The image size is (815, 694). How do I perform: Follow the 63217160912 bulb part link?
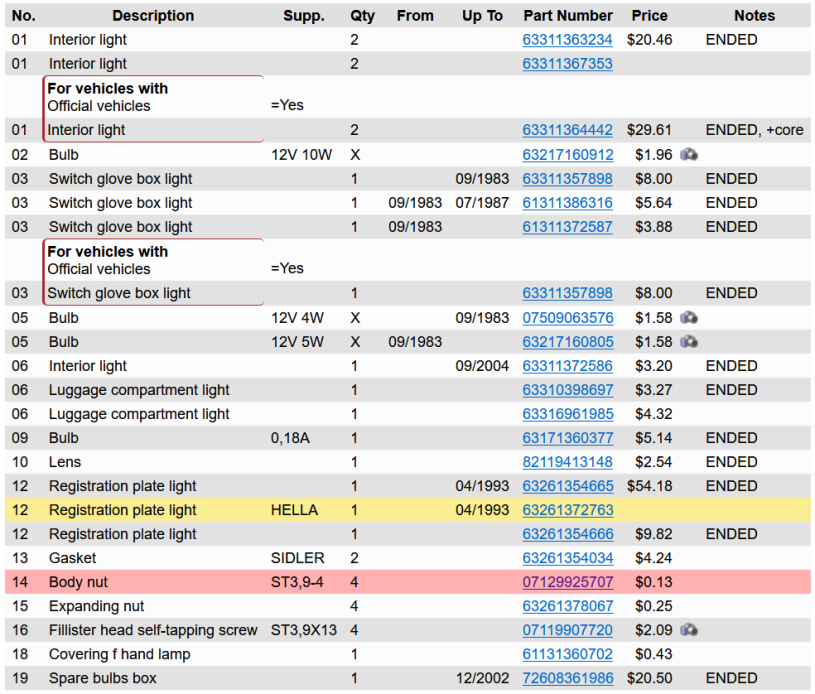coord(567,155)
